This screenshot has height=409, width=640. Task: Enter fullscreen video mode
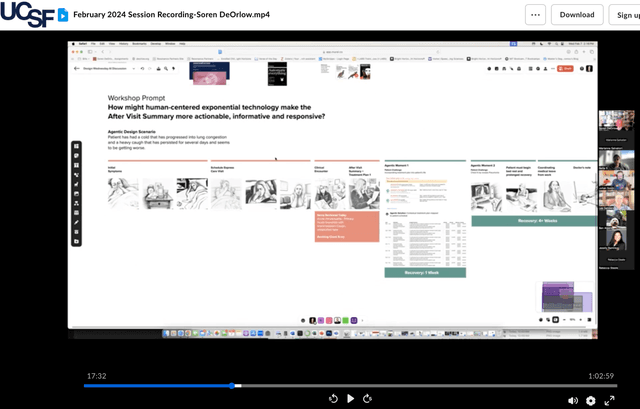coord(609,400)
